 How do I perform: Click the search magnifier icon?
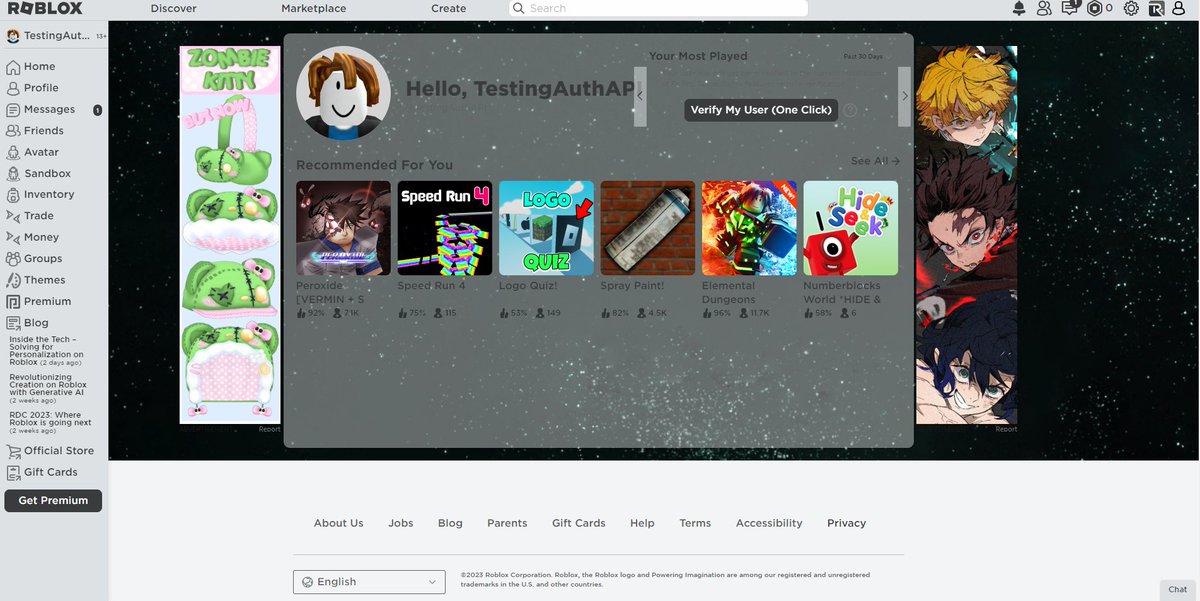click(518, 8)
